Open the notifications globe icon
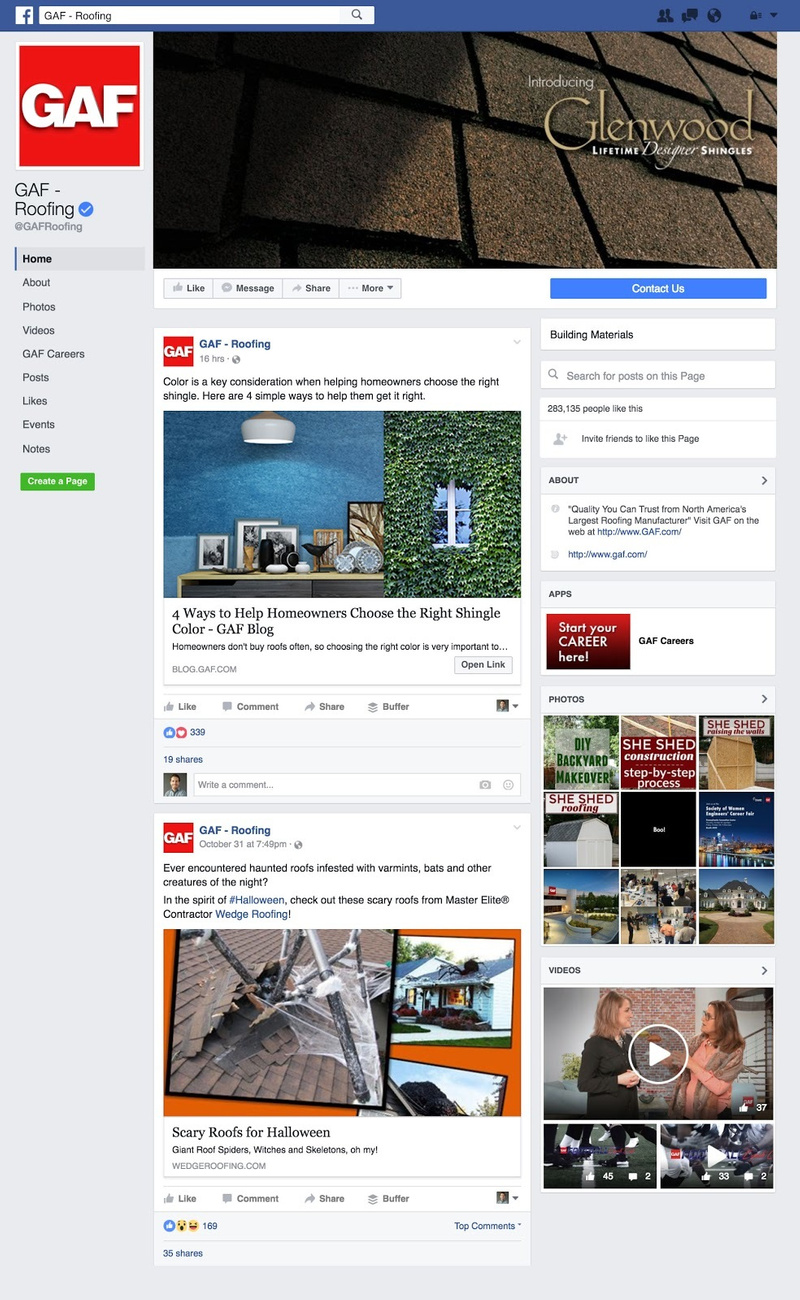The height and width of the screenshot is (1300, 800). (x=714, y=16)
